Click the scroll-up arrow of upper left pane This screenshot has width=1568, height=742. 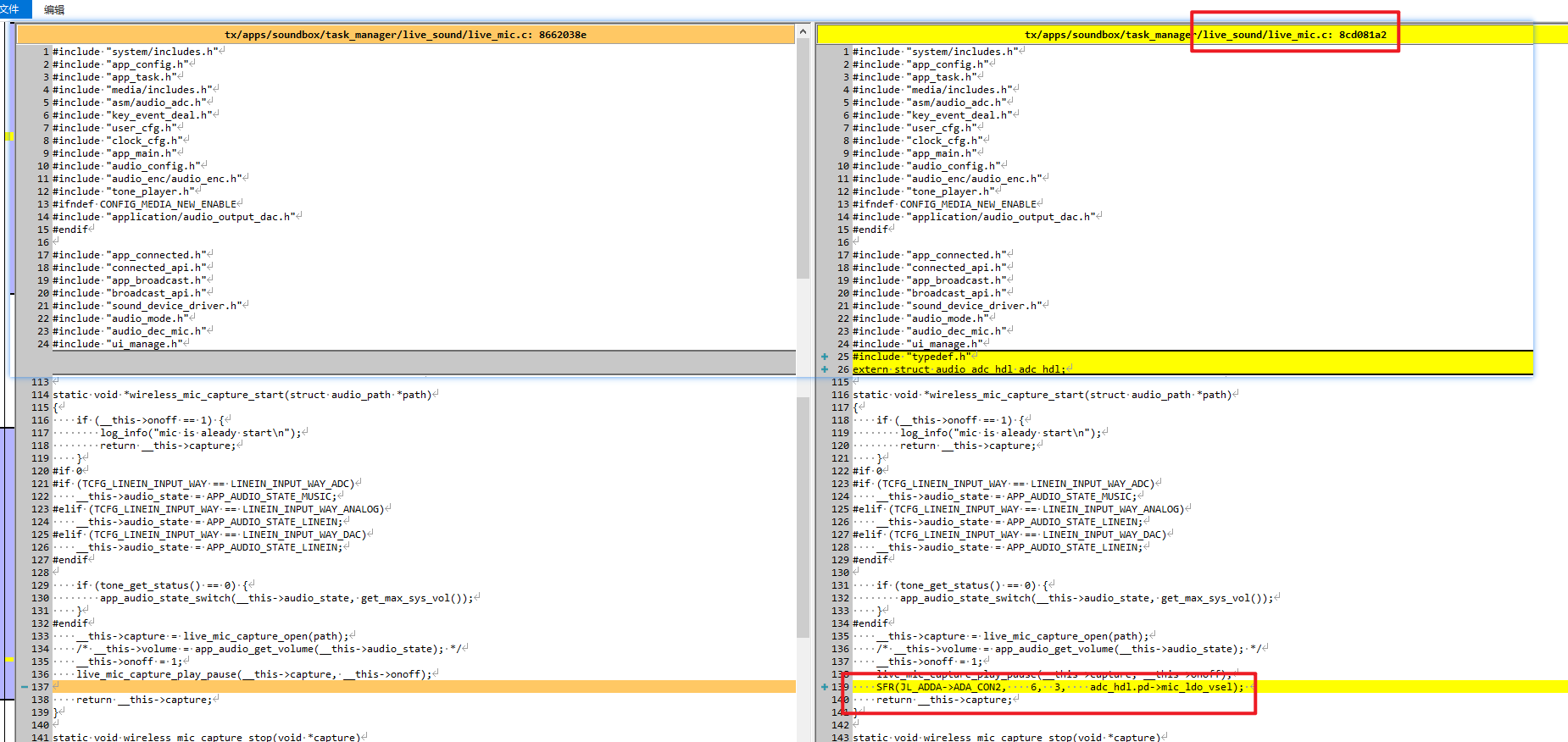[803, 31]
